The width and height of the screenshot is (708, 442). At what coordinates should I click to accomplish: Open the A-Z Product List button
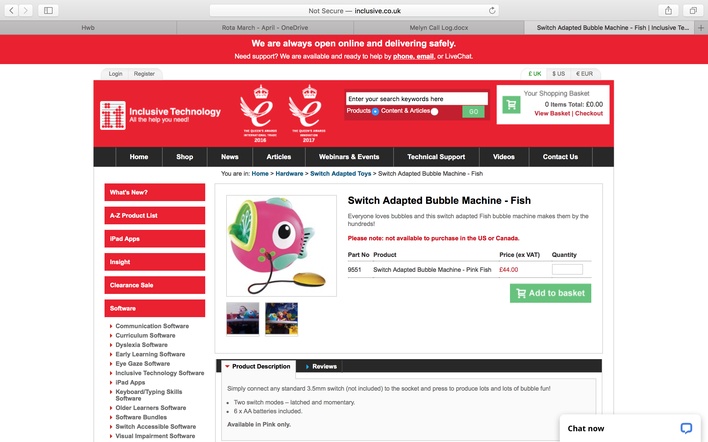click(x=154, y=215)
